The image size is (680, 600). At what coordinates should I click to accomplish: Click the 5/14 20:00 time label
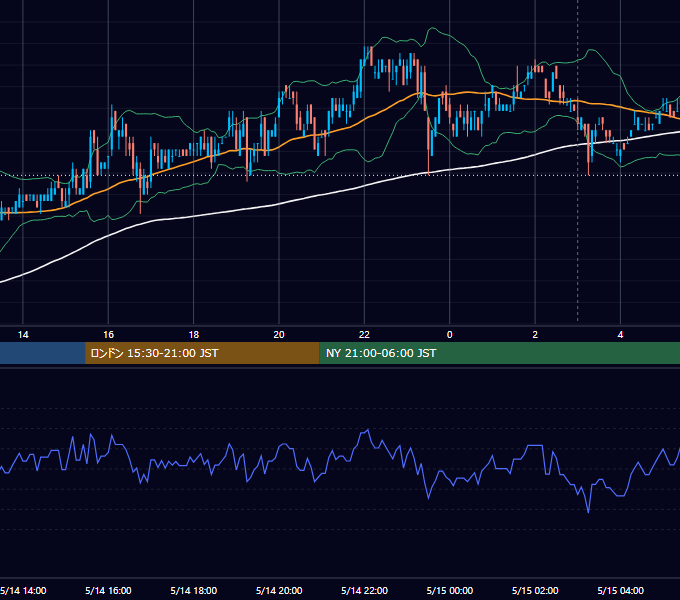(279, 590)
